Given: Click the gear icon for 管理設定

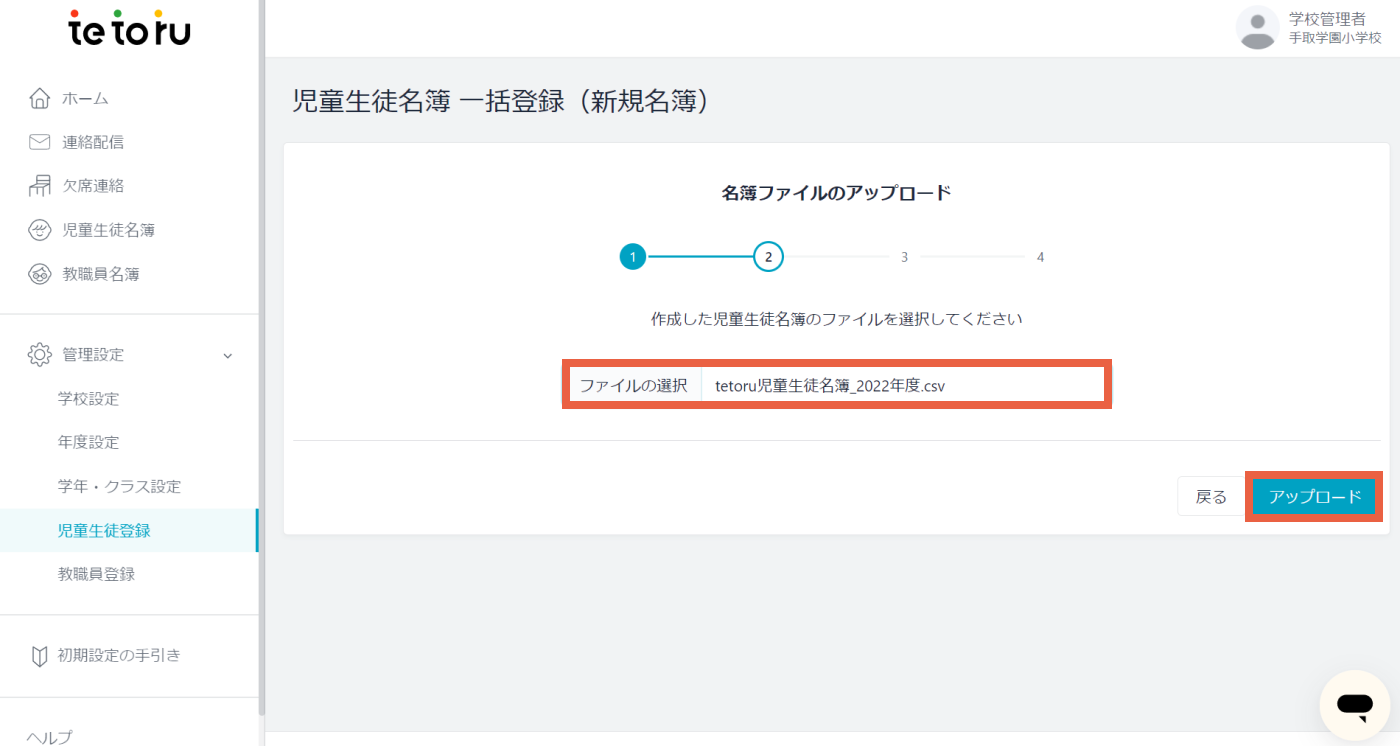Looking at the screenshot, I should point(39,354).
